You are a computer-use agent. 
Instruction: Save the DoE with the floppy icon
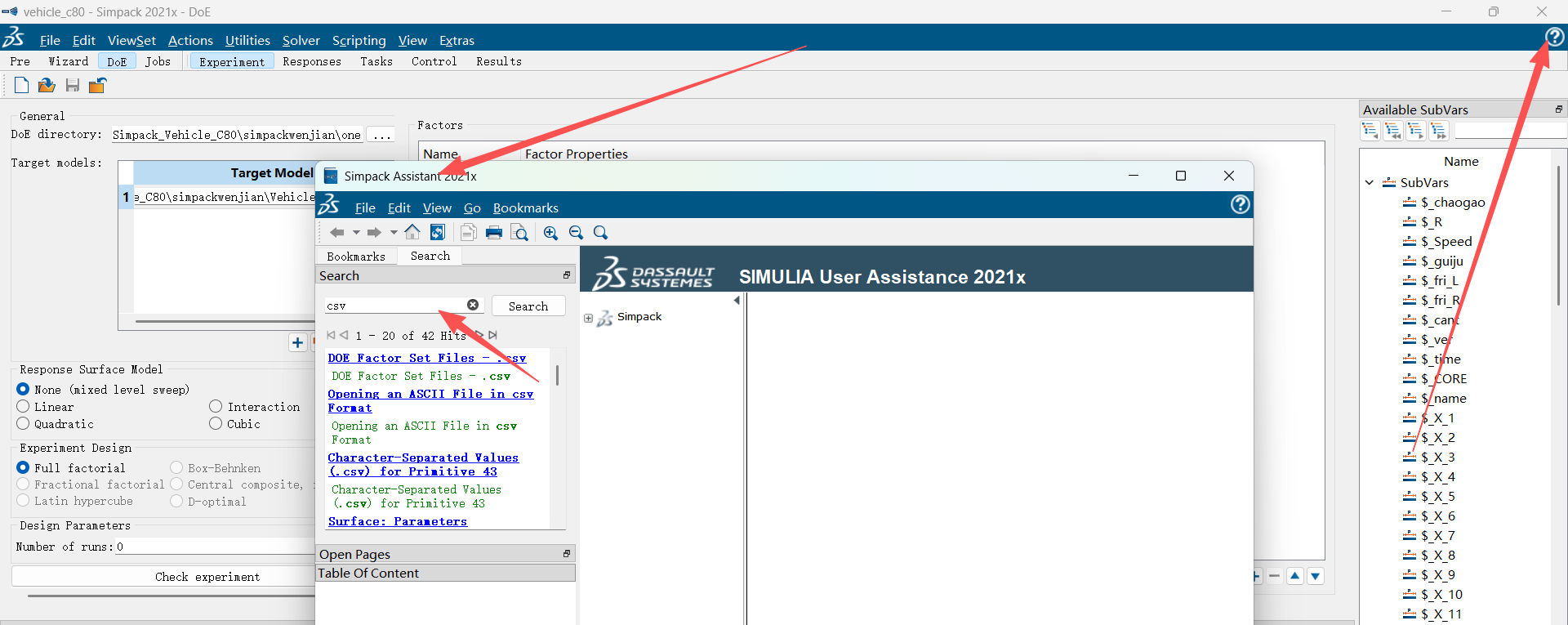click(73, 85)
